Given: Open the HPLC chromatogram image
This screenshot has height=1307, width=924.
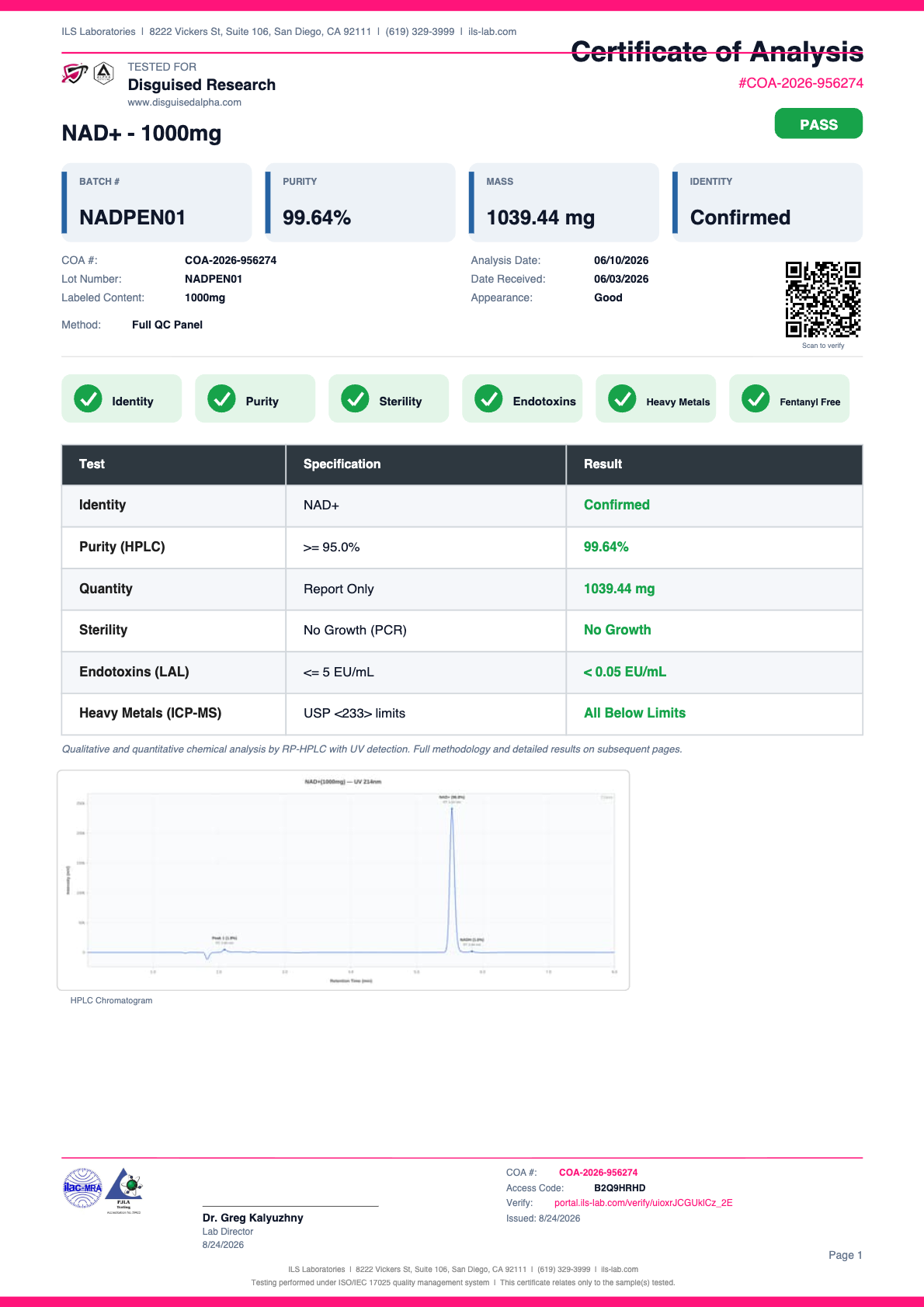Looking at the screenshot, I should pos(343,881).
